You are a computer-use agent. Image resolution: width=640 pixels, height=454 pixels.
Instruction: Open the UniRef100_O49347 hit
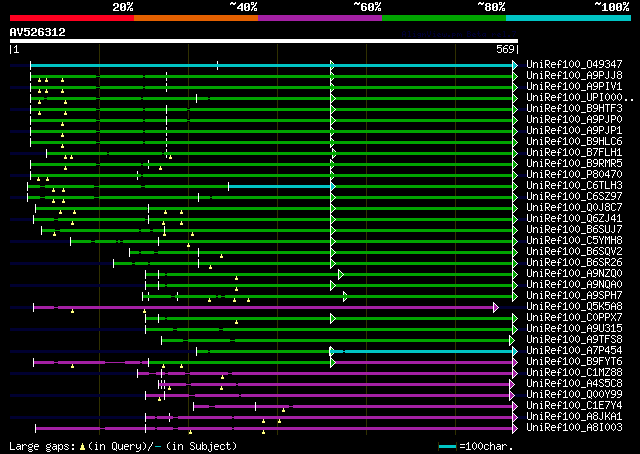pos(574,65)
